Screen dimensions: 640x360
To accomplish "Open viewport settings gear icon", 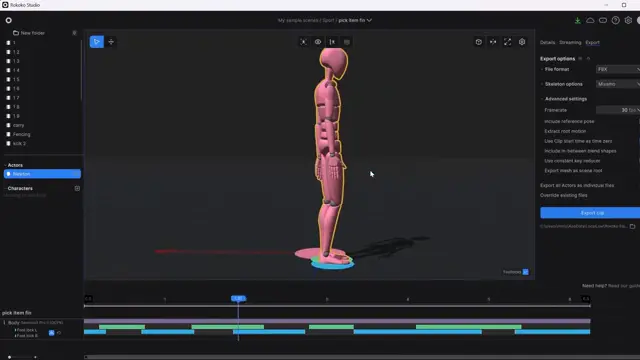I will point(522,42).
